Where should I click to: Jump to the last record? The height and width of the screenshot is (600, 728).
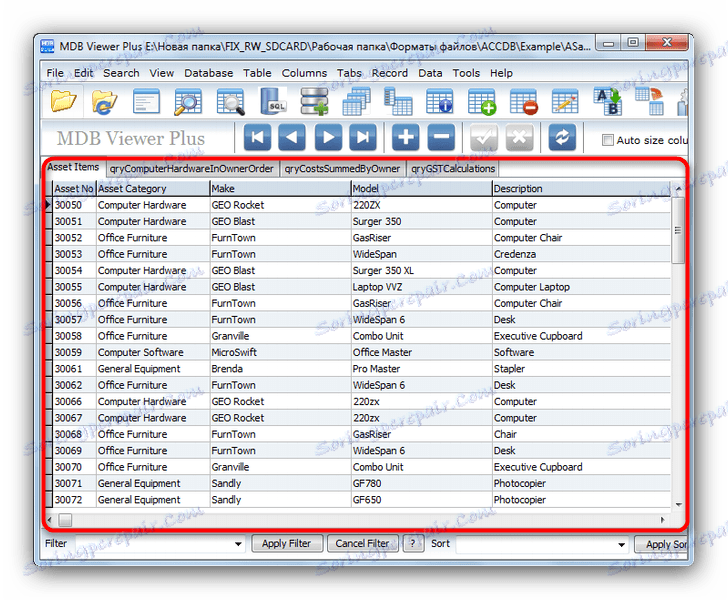(363, 137)
